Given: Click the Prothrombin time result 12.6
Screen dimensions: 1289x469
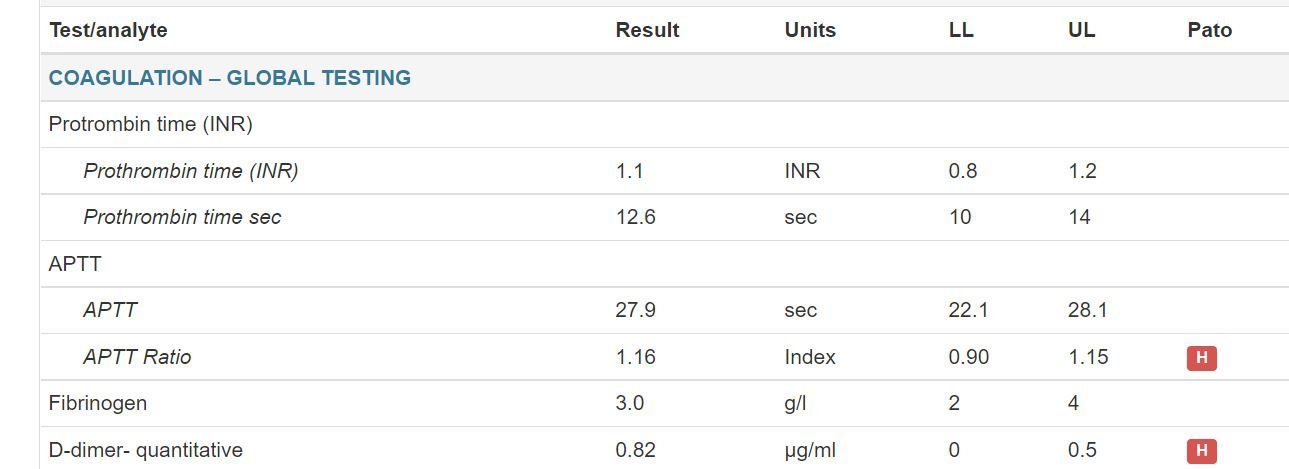Looking at the screenshot, I should click(x=635, y=217).
